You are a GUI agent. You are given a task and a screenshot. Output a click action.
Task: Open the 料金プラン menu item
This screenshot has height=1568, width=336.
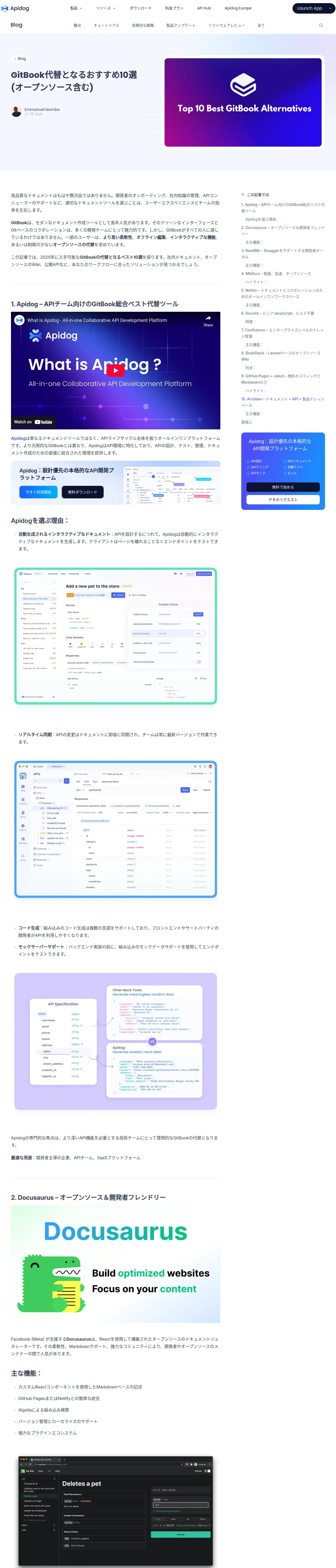[x=174, y=9]
